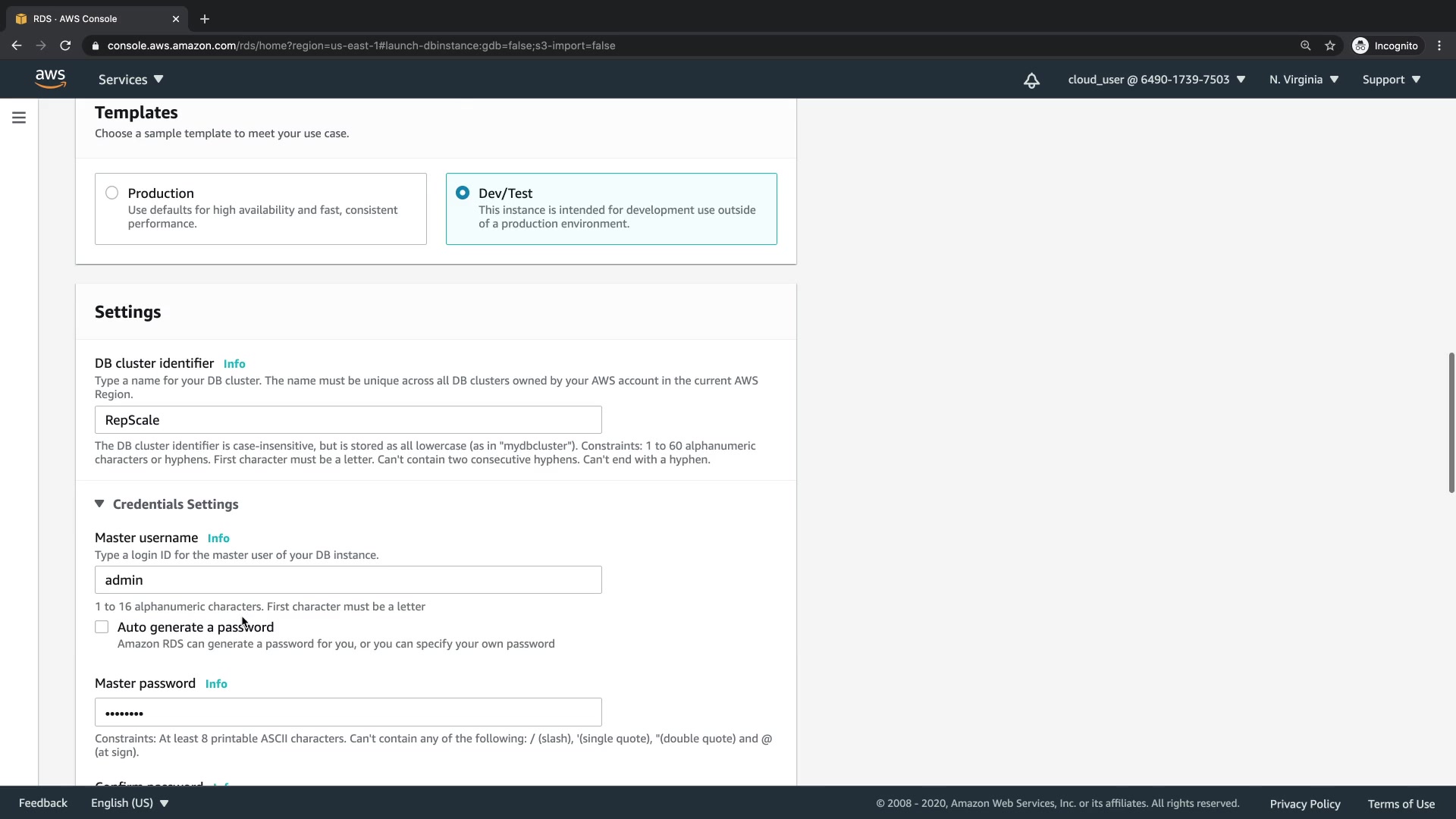
Task: Click the browser zoom magnifier icon
Action: pyautogui.click(x=1305, y=45)
